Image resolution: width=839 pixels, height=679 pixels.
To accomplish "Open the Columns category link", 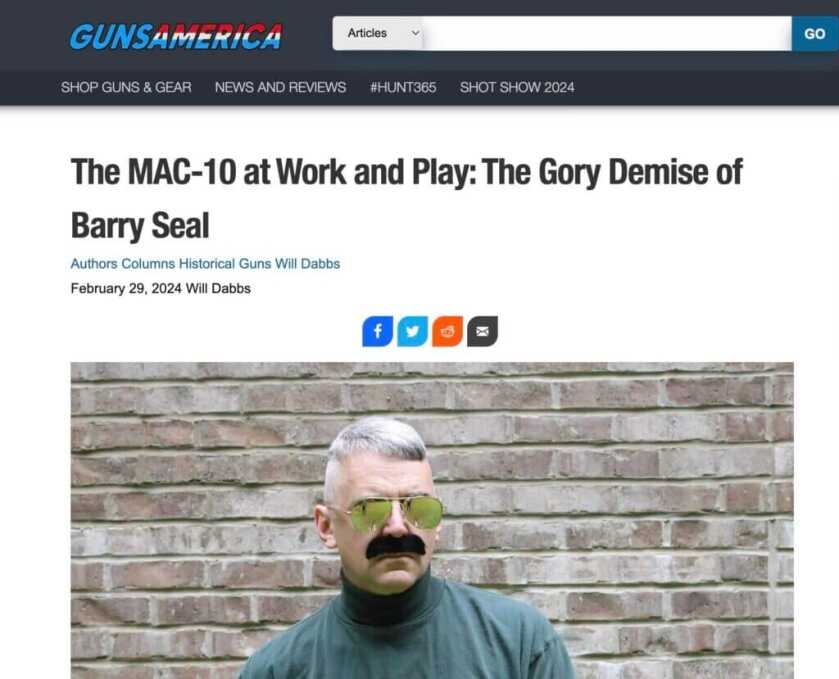I will coord(148,264).
